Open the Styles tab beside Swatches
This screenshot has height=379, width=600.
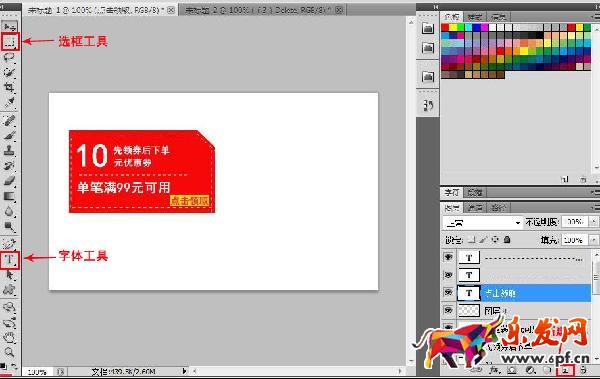(475, 16)
